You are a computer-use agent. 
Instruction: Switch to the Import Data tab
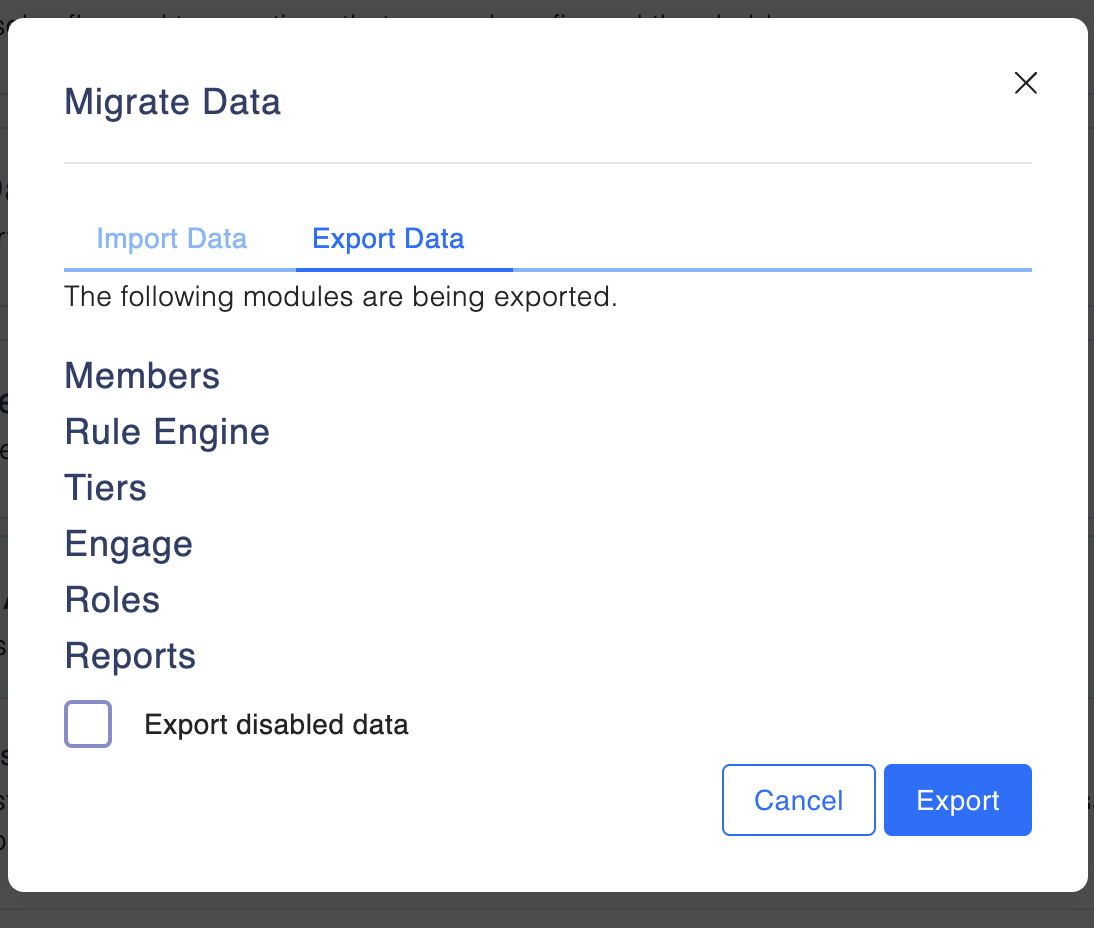point(171,239)
